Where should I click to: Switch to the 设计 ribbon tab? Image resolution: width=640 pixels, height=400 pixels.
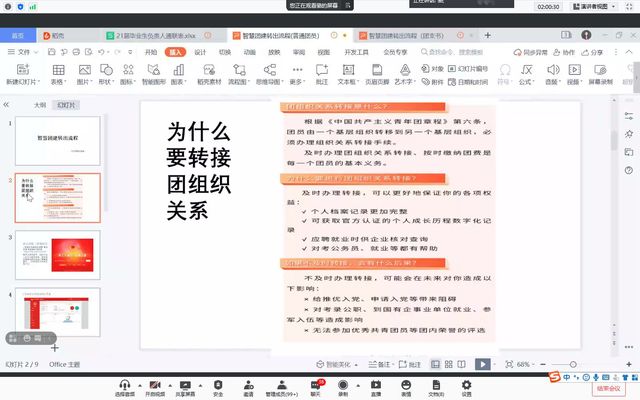pos(200,50)
